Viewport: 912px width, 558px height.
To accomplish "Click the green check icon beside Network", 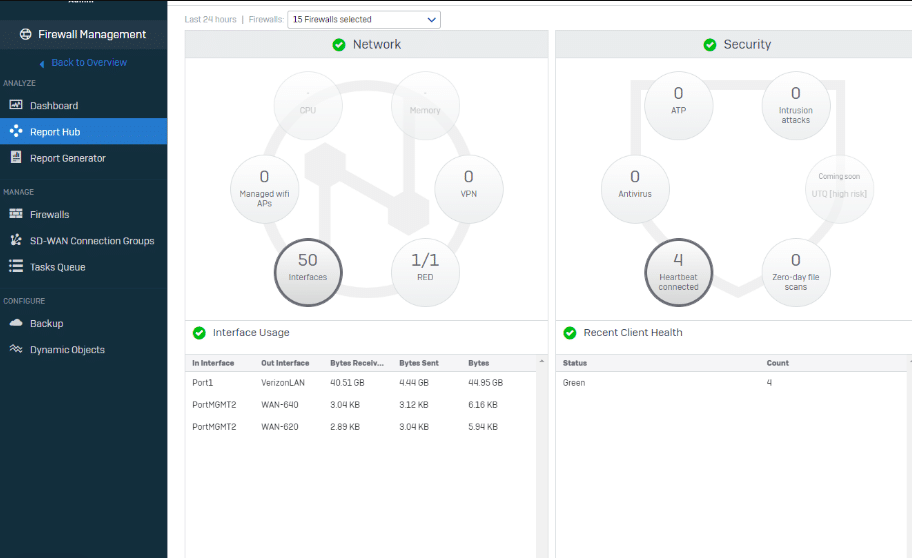I will [339, 45].
